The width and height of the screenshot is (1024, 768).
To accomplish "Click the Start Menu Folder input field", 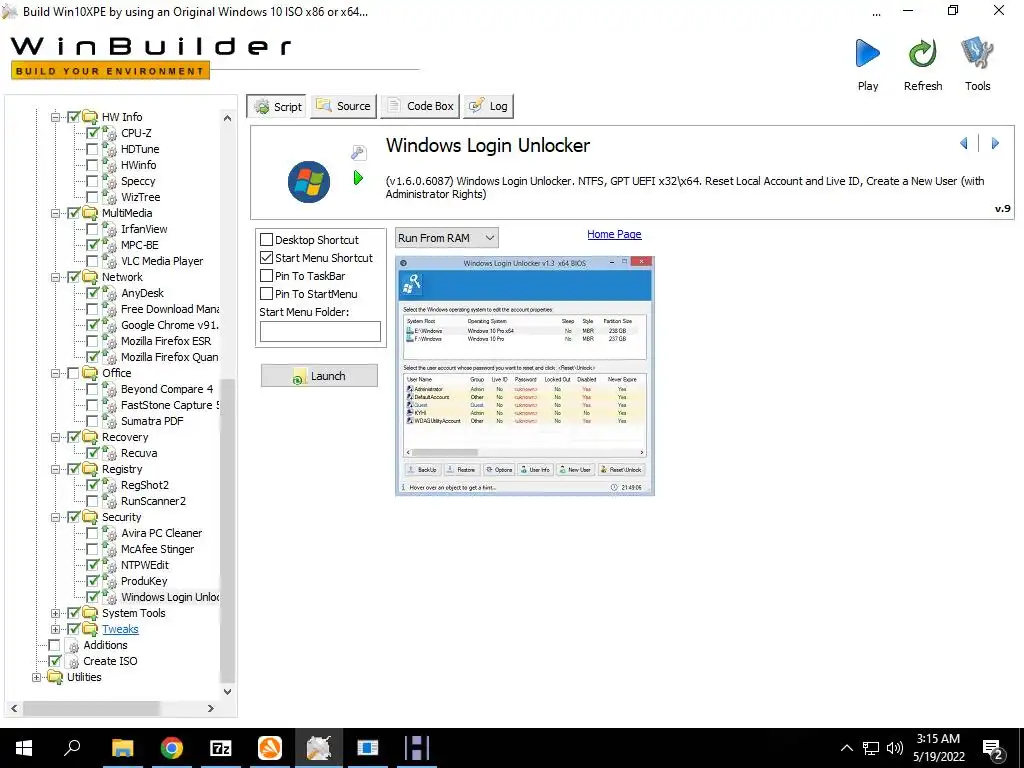I will point(320,332).
